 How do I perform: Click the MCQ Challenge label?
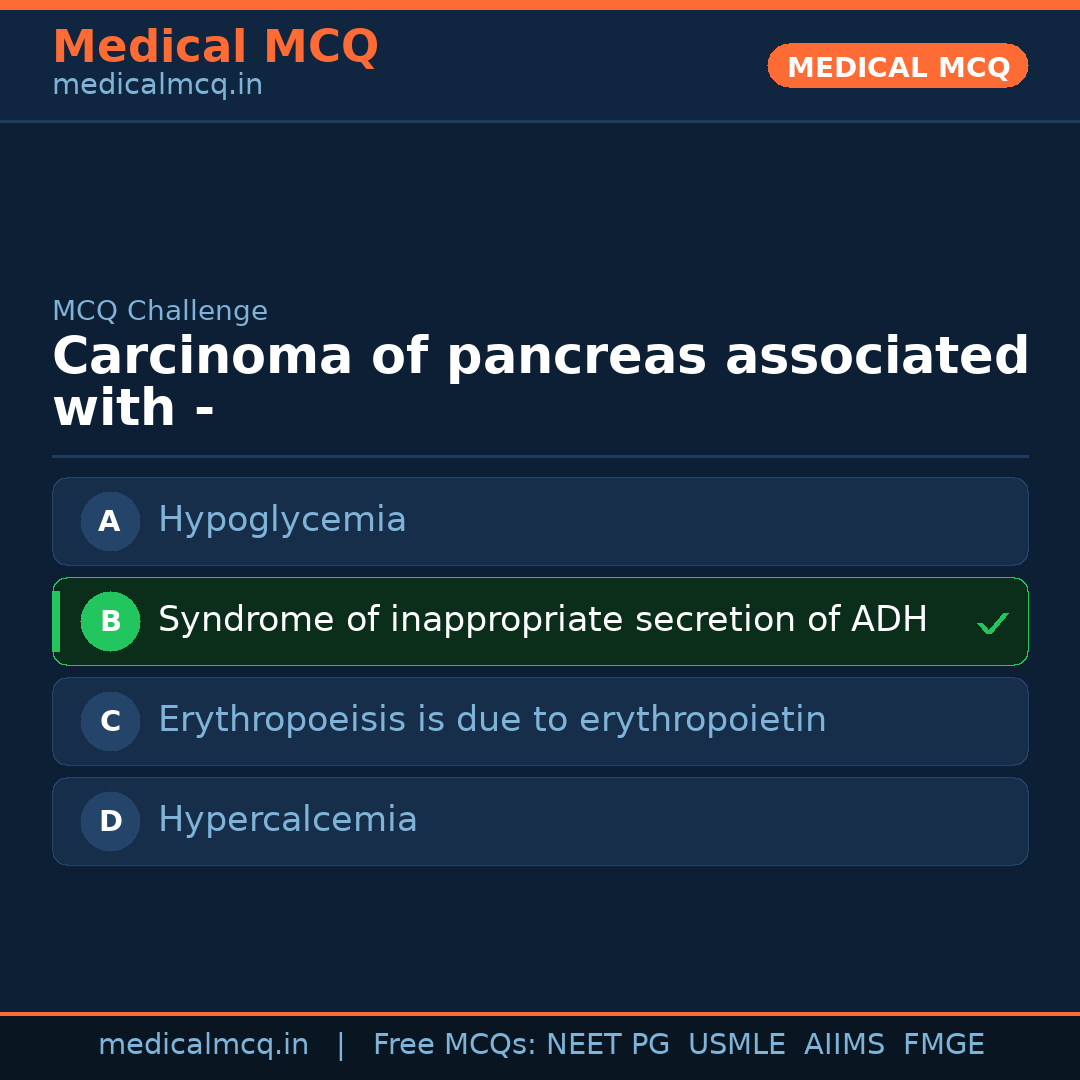160,311
